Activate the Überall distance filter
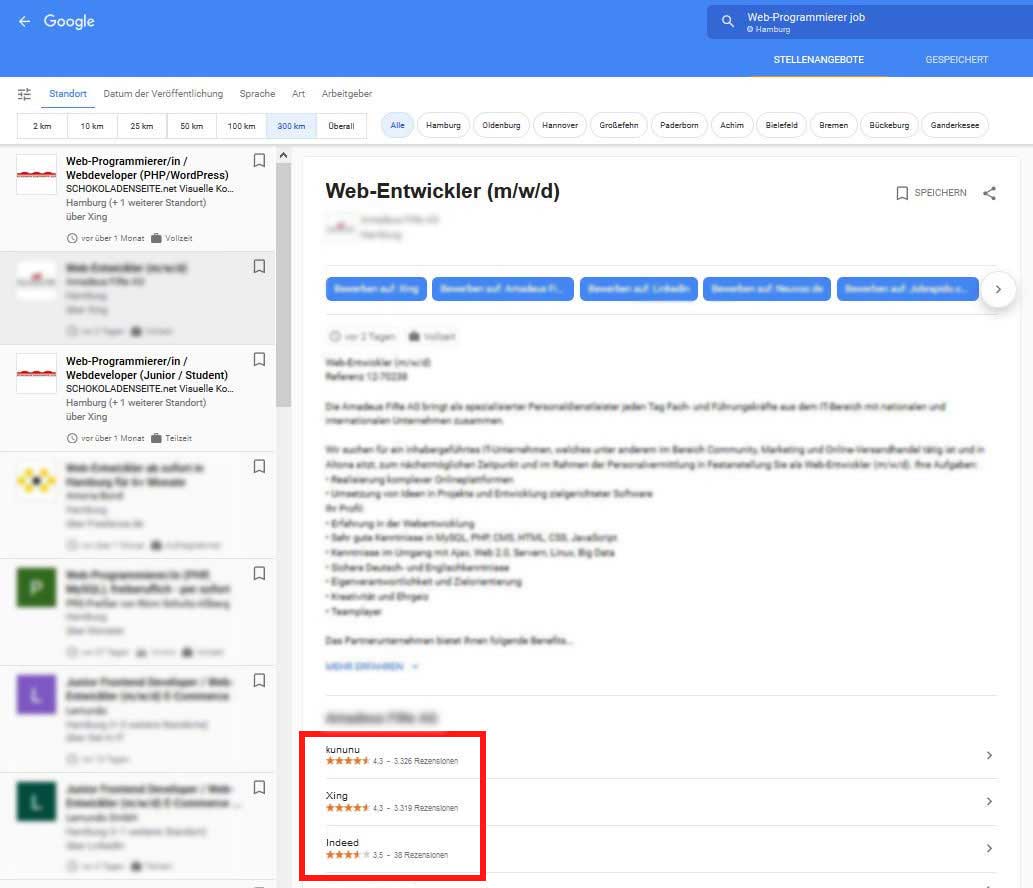The image size is (1033, 888). pyautogui.click(x=341, y=125)
